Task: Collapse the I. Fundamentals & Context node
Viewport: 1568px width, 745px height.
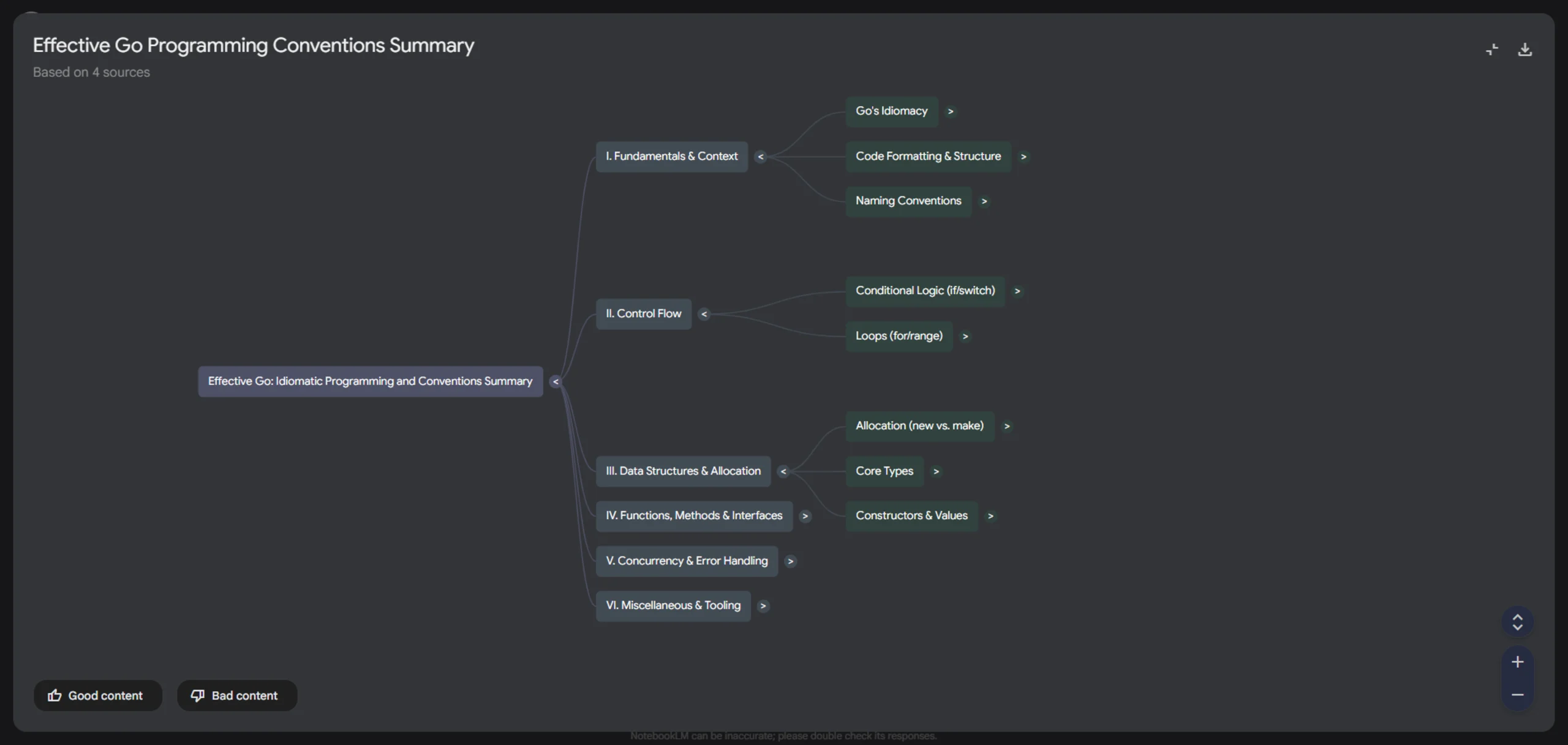Action: (x=760, y=157)
